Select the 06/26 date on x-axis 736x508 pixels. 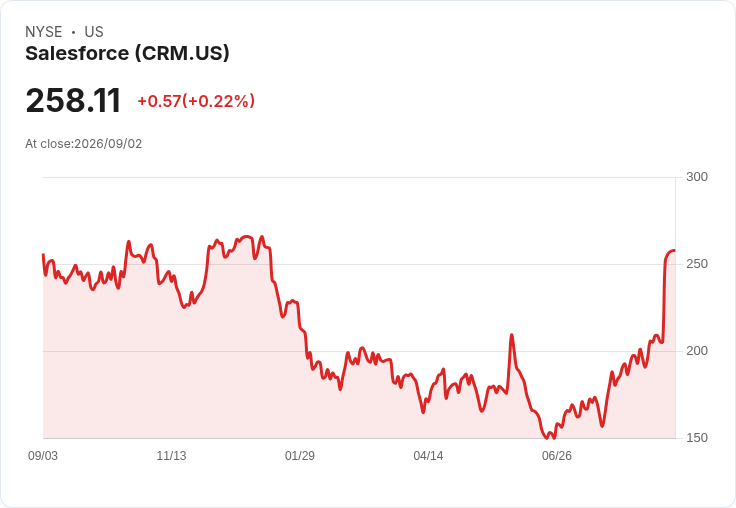[x=557, y=455]
